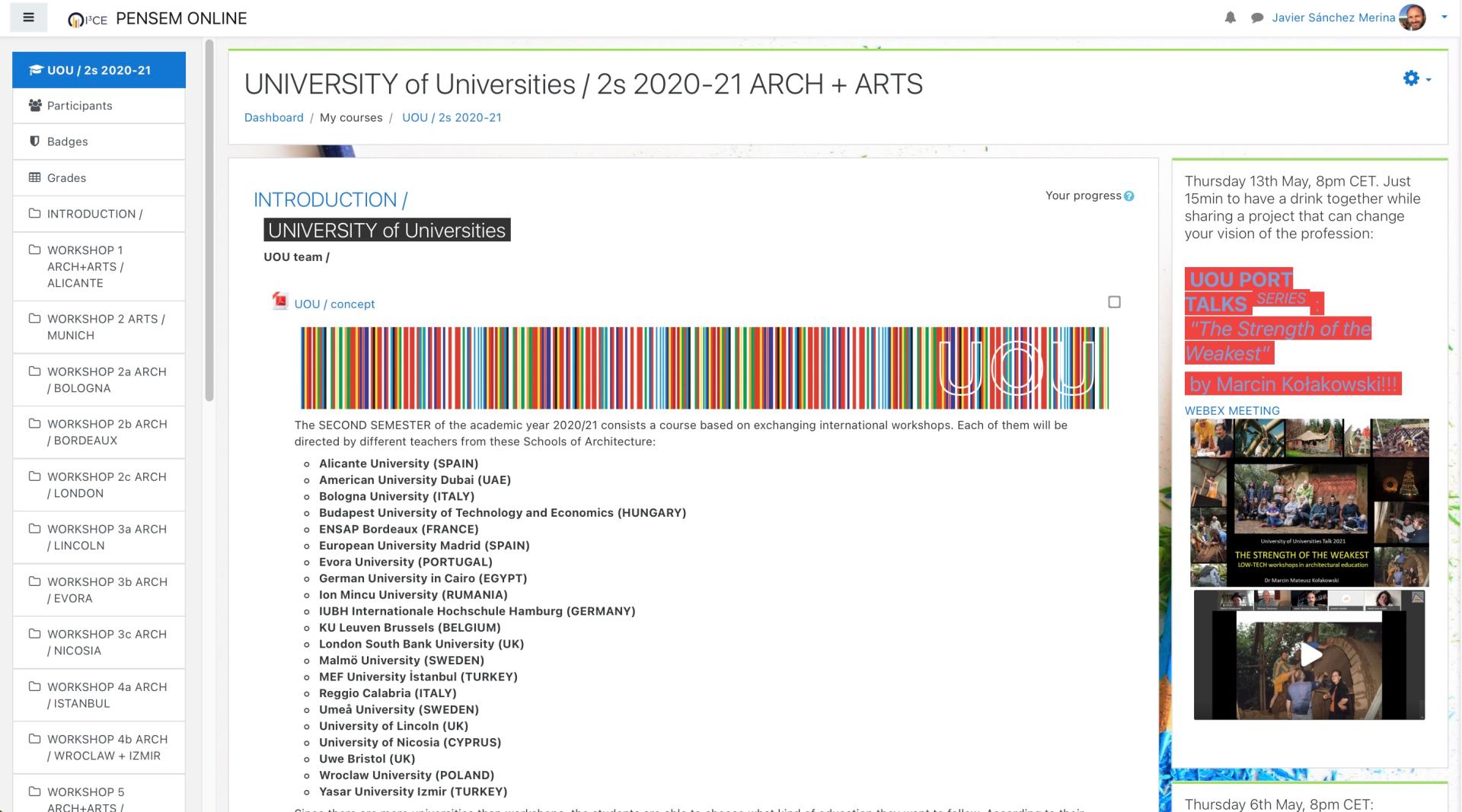
Task: Open the Grades sidebar item
Action: (x=66, y=178)
